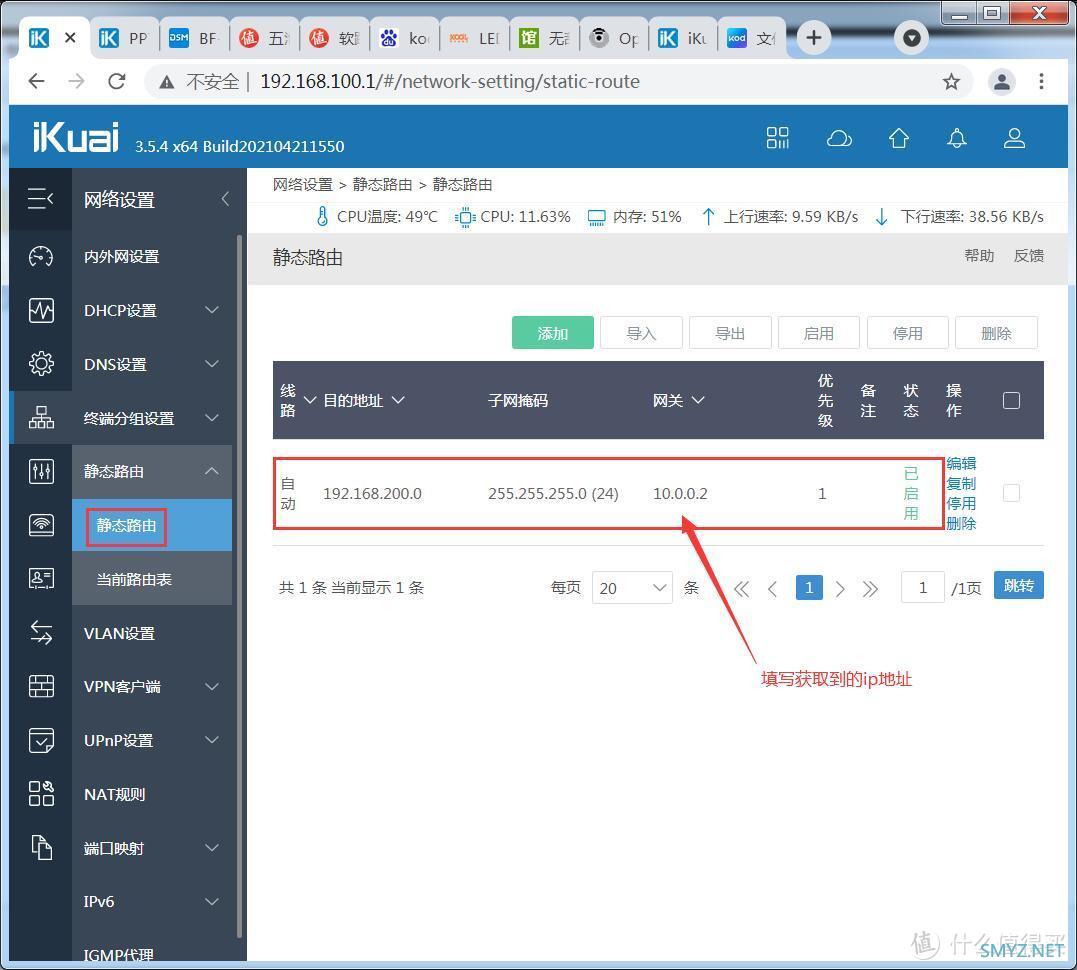Click the 删除 toolbar button
The width and height of the screenshot is (1077, 970).
point(996,333)
